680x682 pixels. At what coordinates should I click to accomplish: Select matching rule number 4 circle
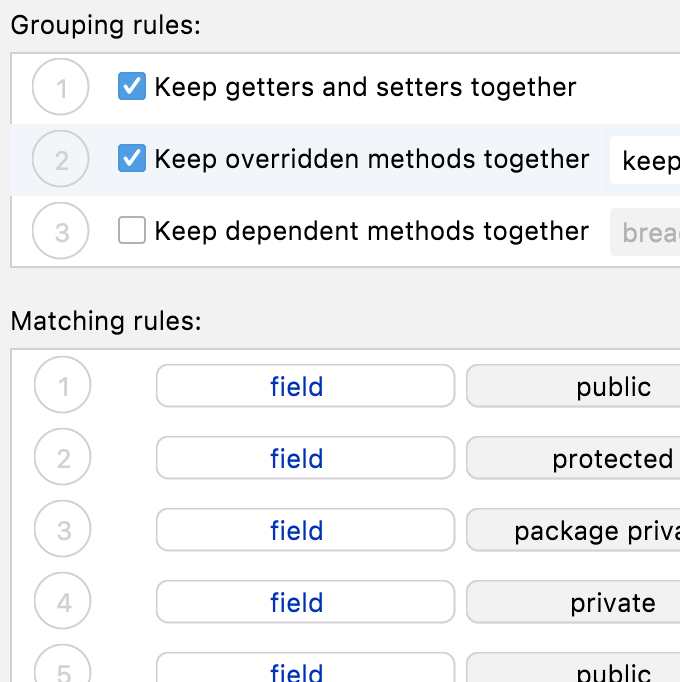(x=64, y=603)
